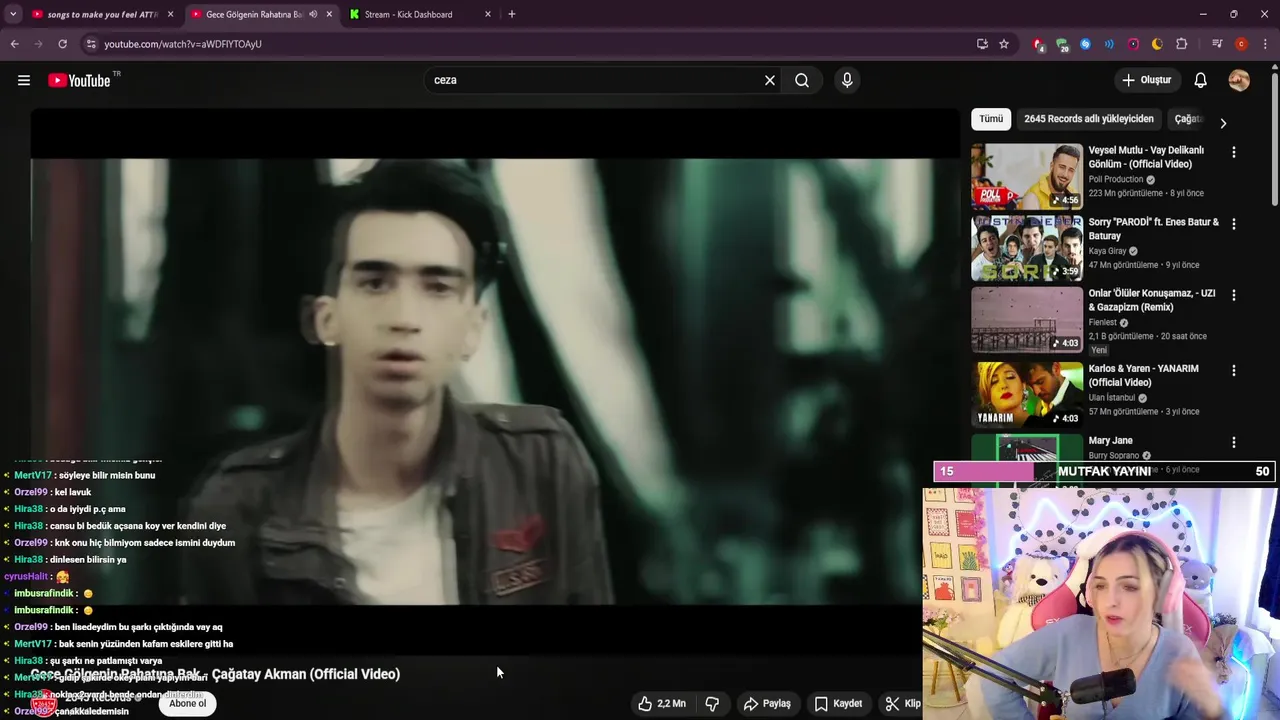Image resolution: width=1280 pixels, height=720 pixels.
Task: Open Karlos & Yaren YANARIM thumbnail
Action: point(1027,394)
